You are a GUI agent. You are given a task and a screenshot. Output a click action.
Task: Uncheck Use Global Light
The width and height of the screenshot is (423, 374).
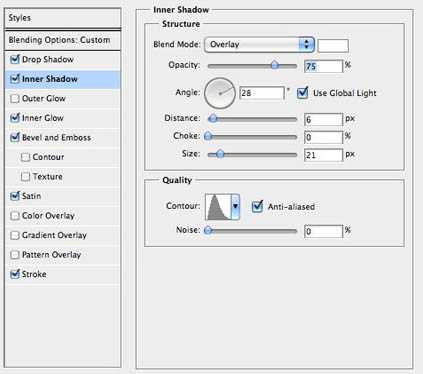tap(302, 93)
